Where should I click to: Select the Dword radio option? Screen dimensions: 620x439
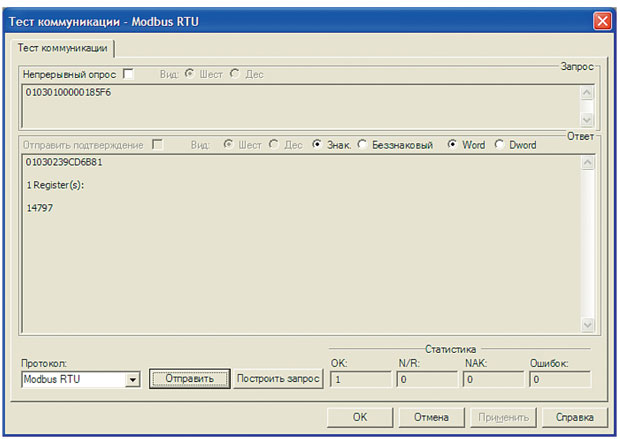click(x=499, y=144)
